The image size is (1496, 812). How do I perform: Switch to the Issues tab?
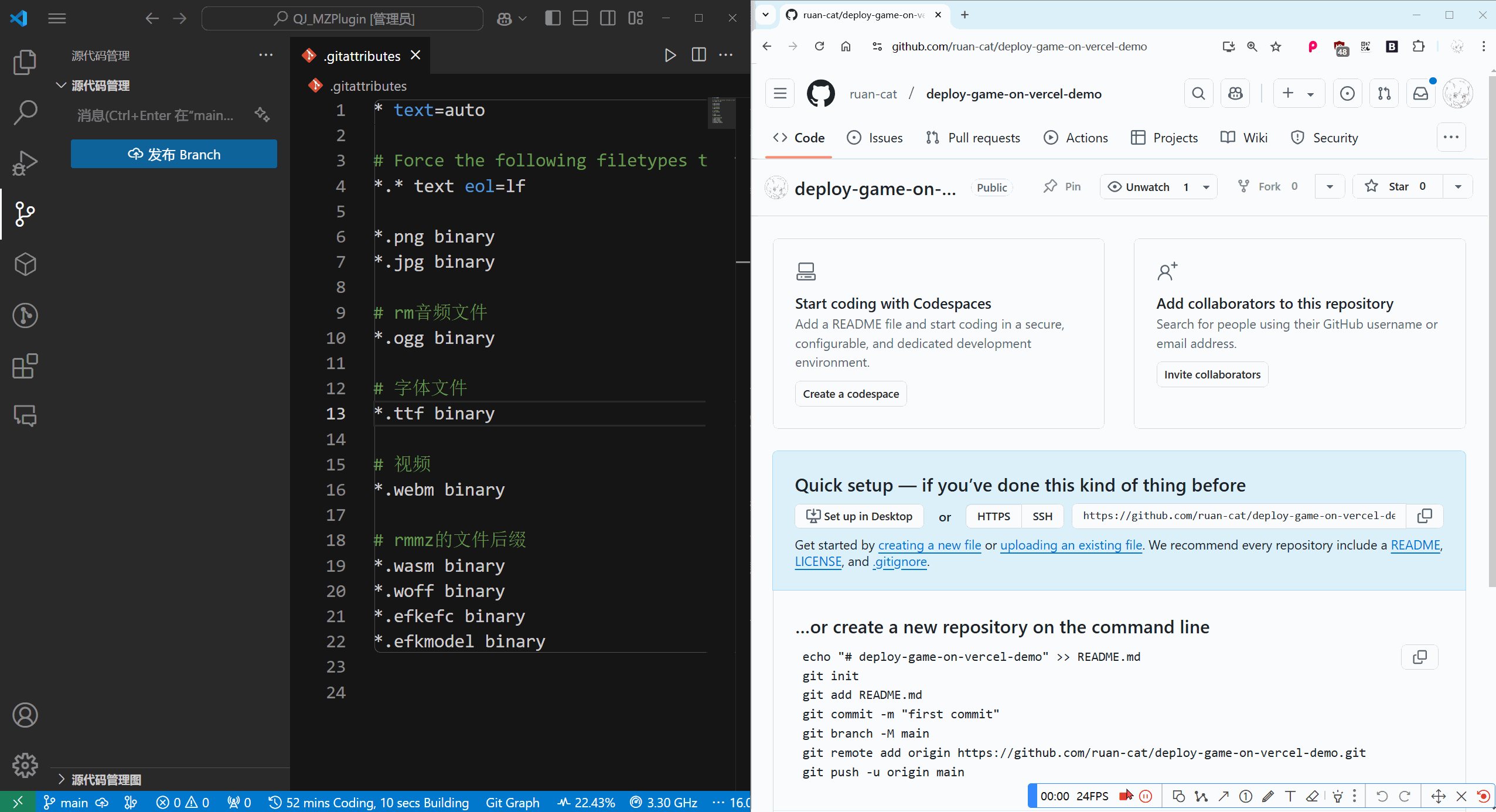click(x=875, y=138)
